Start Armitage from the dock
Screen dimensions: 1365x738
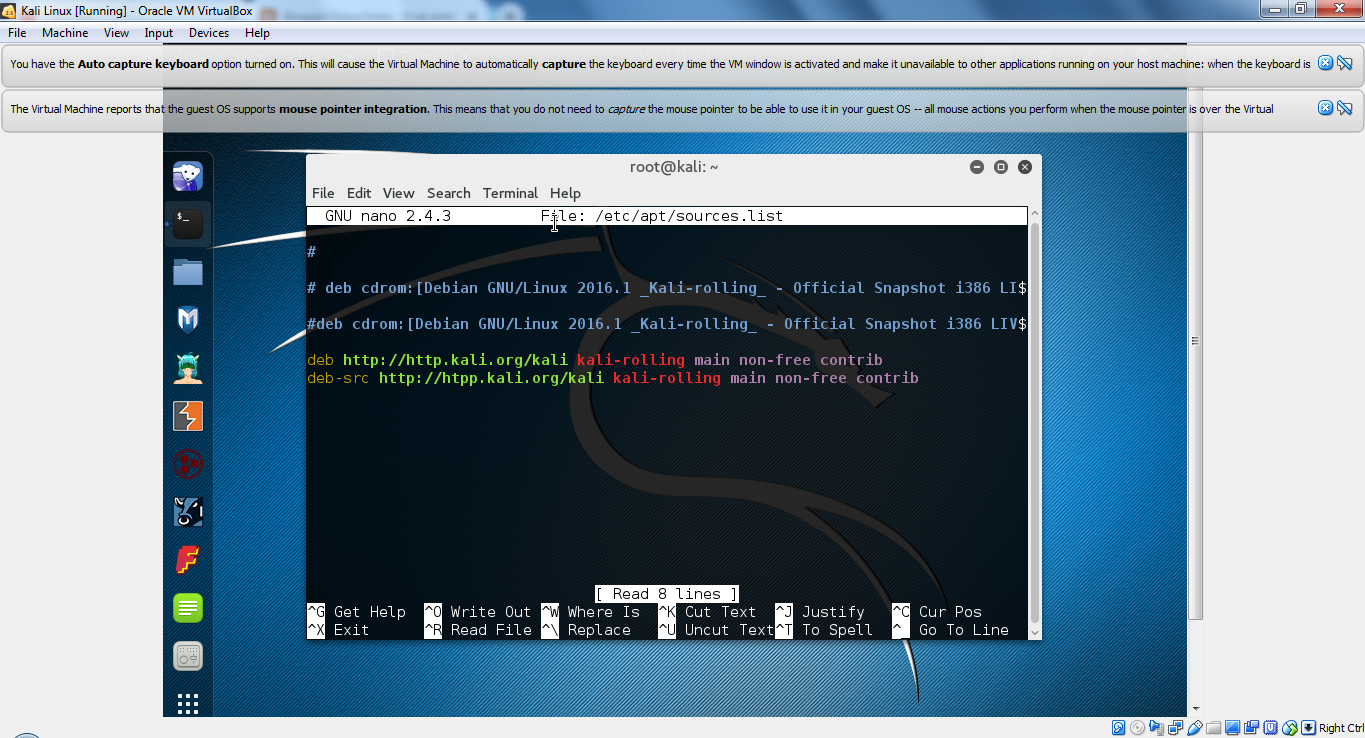click(x=187, y=366)
